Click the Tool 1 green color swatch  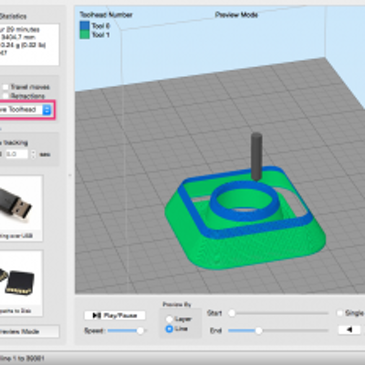tap(85, 34)
